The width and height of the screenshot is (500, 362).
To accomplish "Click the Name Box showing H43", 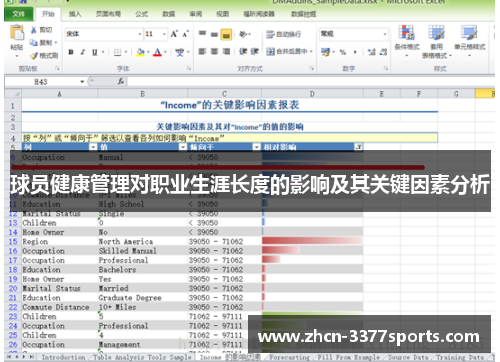I will tap(41, 82).
